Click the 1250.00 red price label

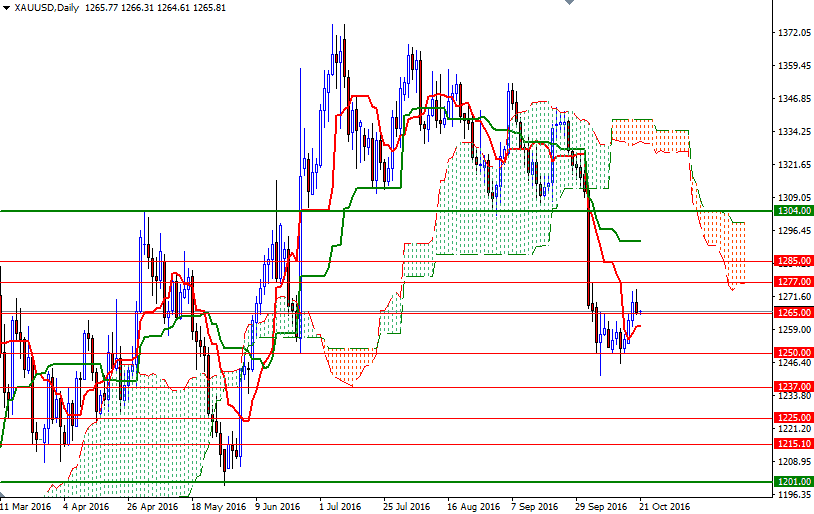tap(794, 353)
